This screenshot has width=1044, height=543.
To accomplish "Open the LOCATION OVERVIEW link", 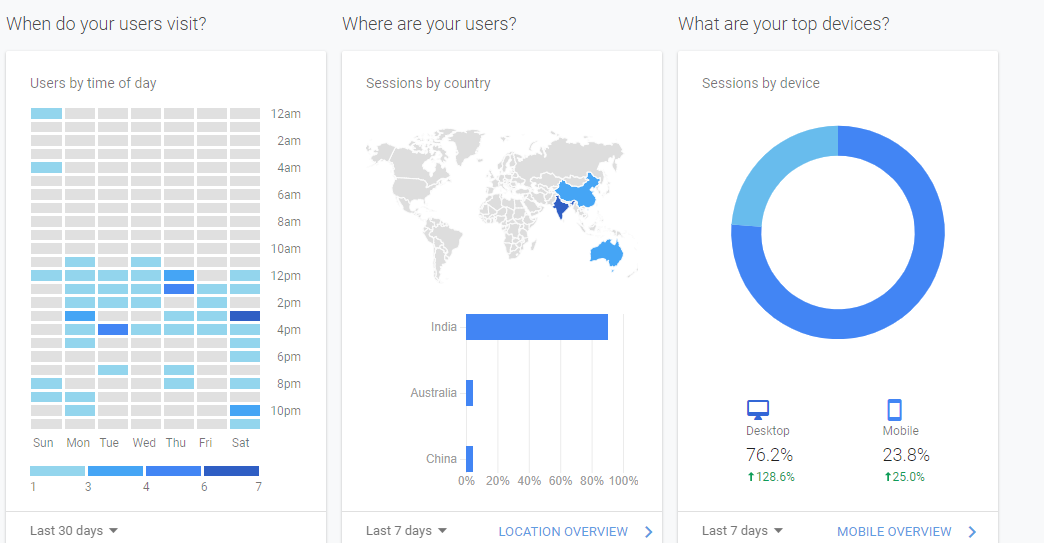I will pyautogui.click(x=563, y=532).
